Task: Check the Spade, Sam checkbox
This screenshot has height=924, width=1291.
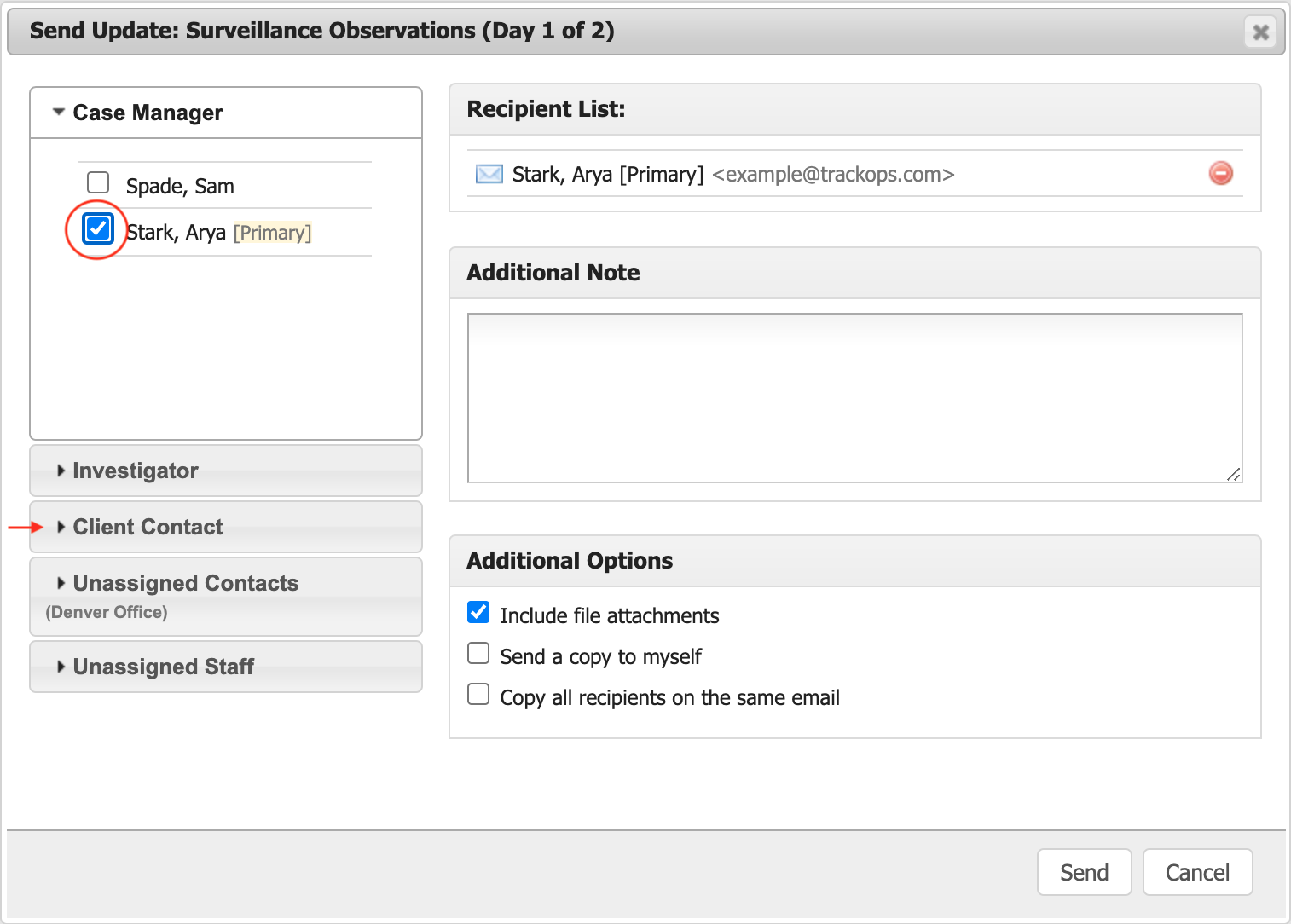Action: point(97,182)
